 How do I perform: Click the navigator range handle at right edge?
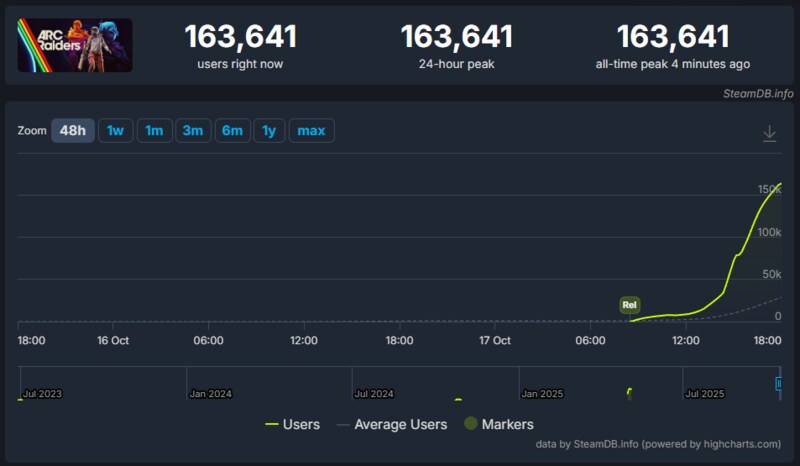779,383
